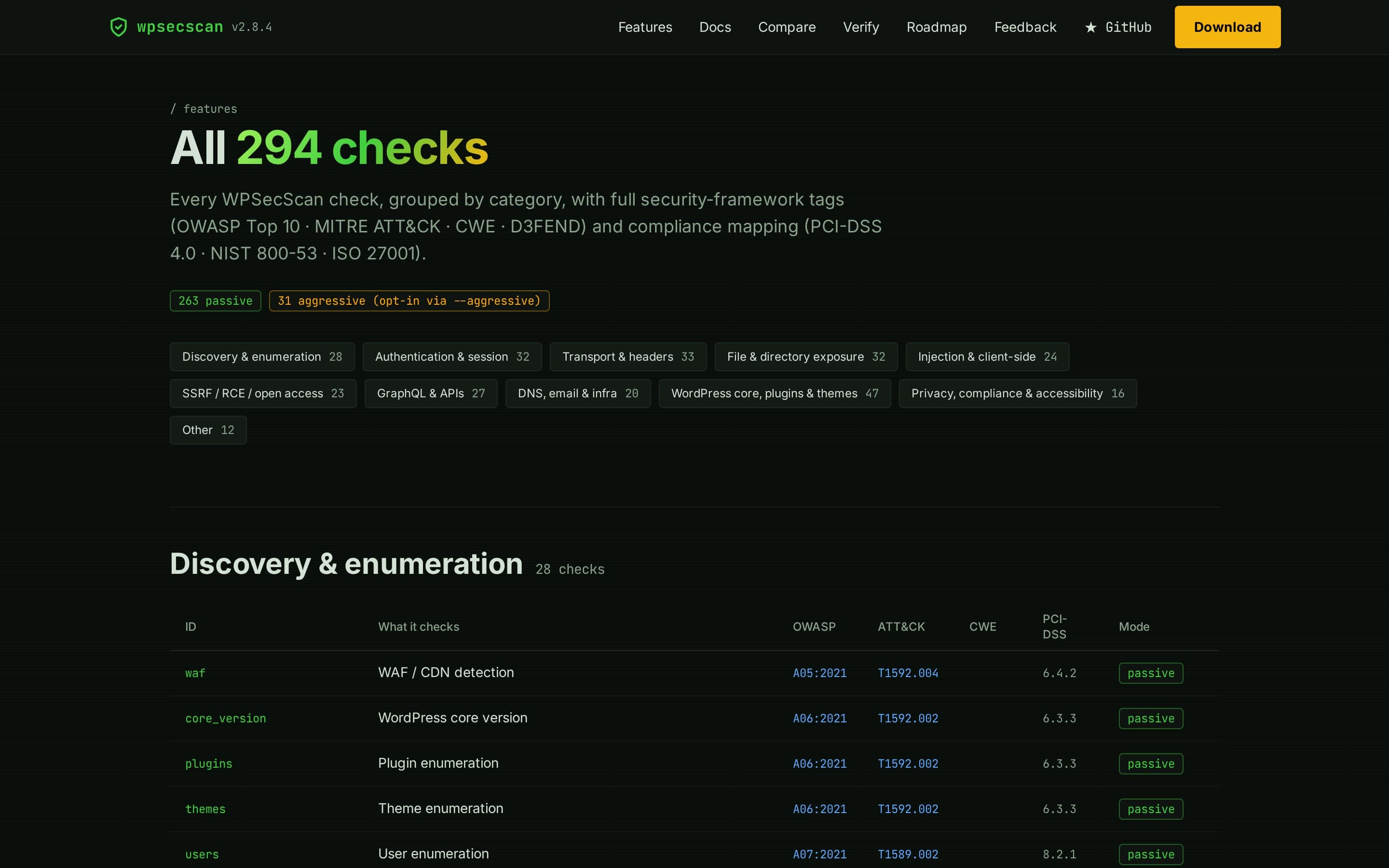Jump to Discovery & enumeration category chip
The height and width of the screenshot is (868, 1389).
coord(262,356)
